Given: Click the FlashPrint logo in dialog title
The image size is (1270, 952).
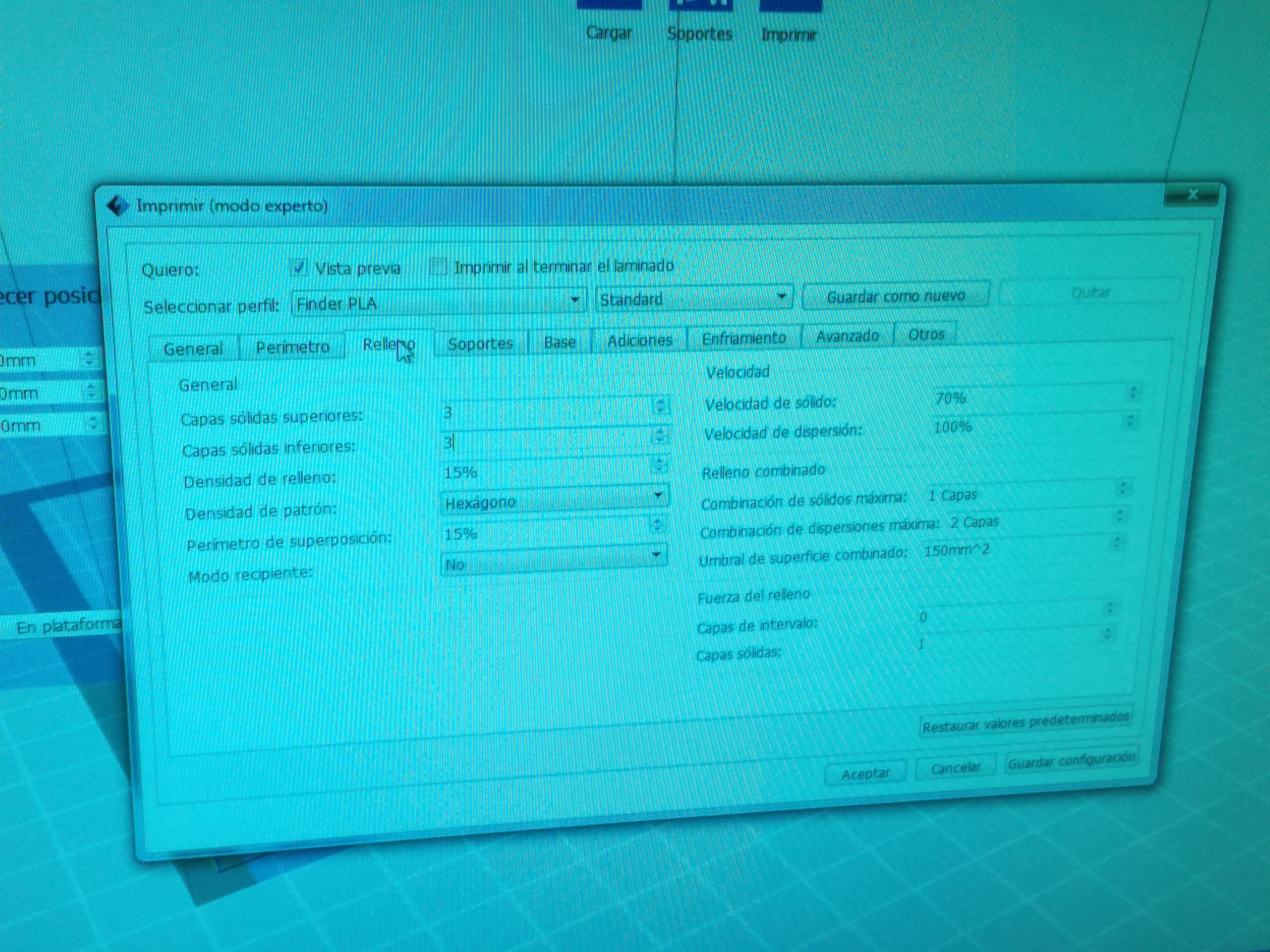Looking at the screenshot, I should coord(118,206).
